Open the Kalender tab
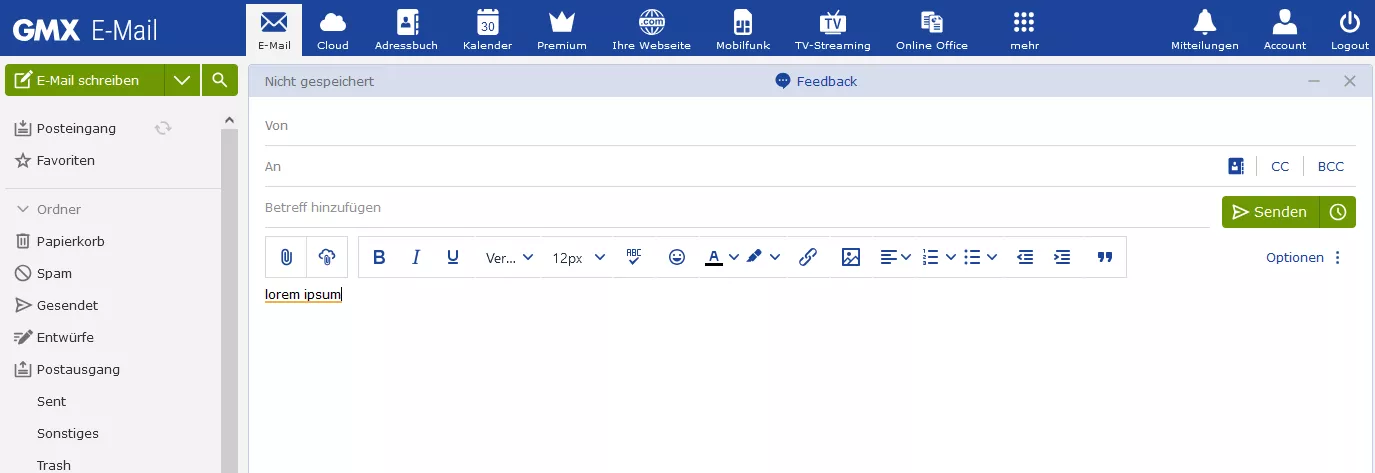The height and width of the screenshot is (473, 1375). point(488,28)
